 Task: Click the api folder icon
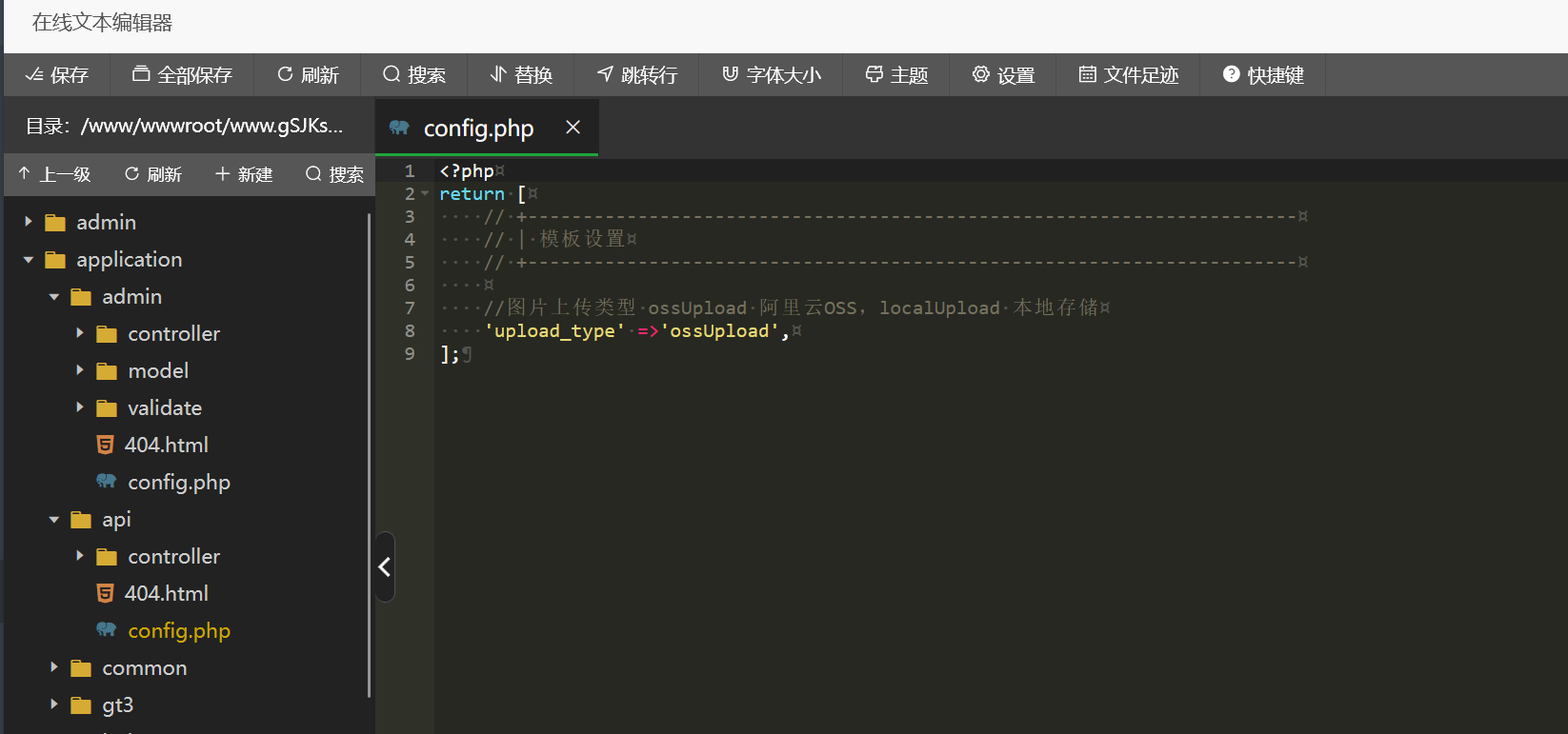[81, 520]
